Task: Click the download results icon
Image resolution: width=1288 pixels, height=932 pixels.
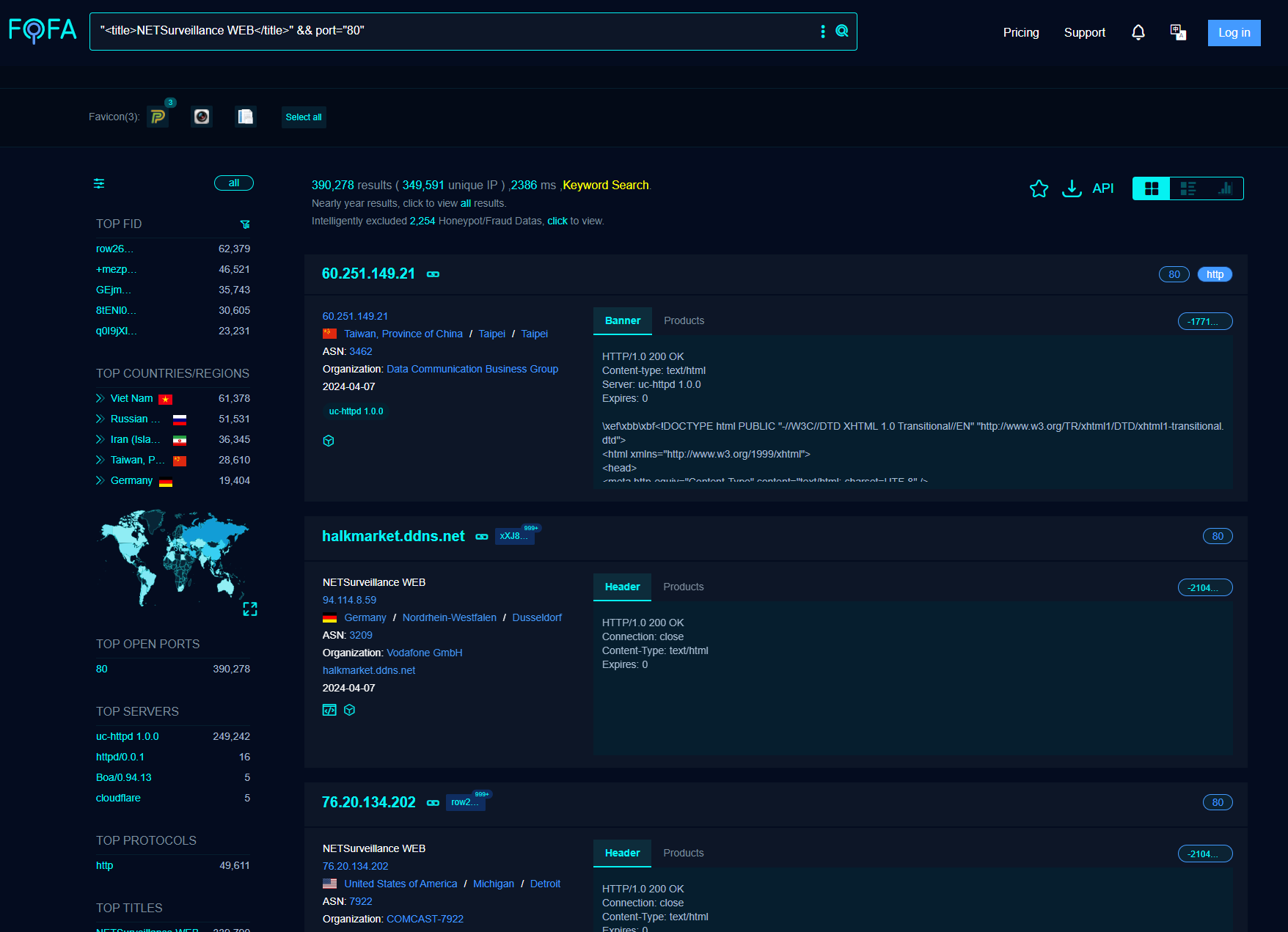Action: (1072, 188)
